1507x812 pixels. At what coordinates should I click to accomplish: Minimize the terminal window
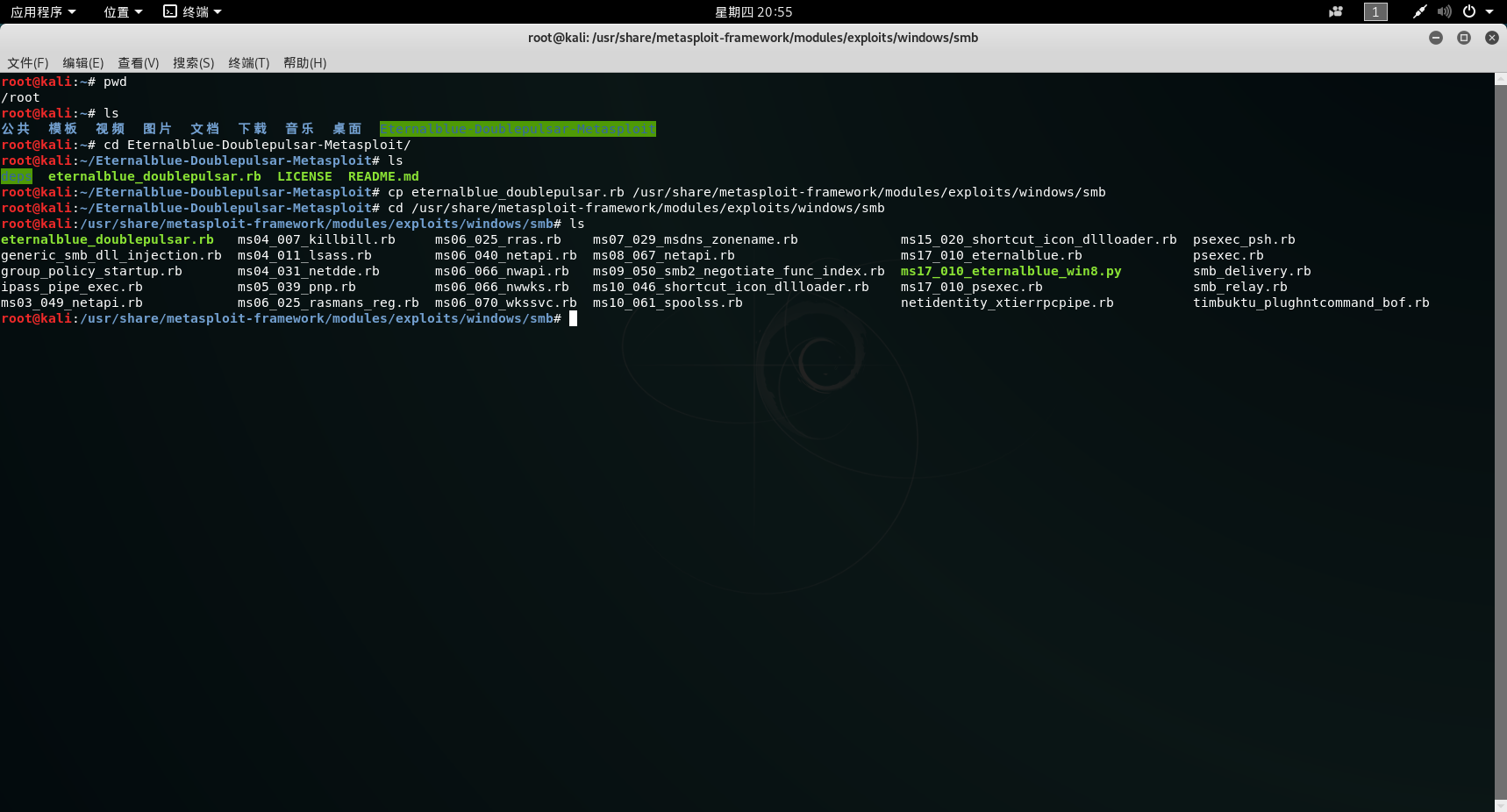(1436, 38)
